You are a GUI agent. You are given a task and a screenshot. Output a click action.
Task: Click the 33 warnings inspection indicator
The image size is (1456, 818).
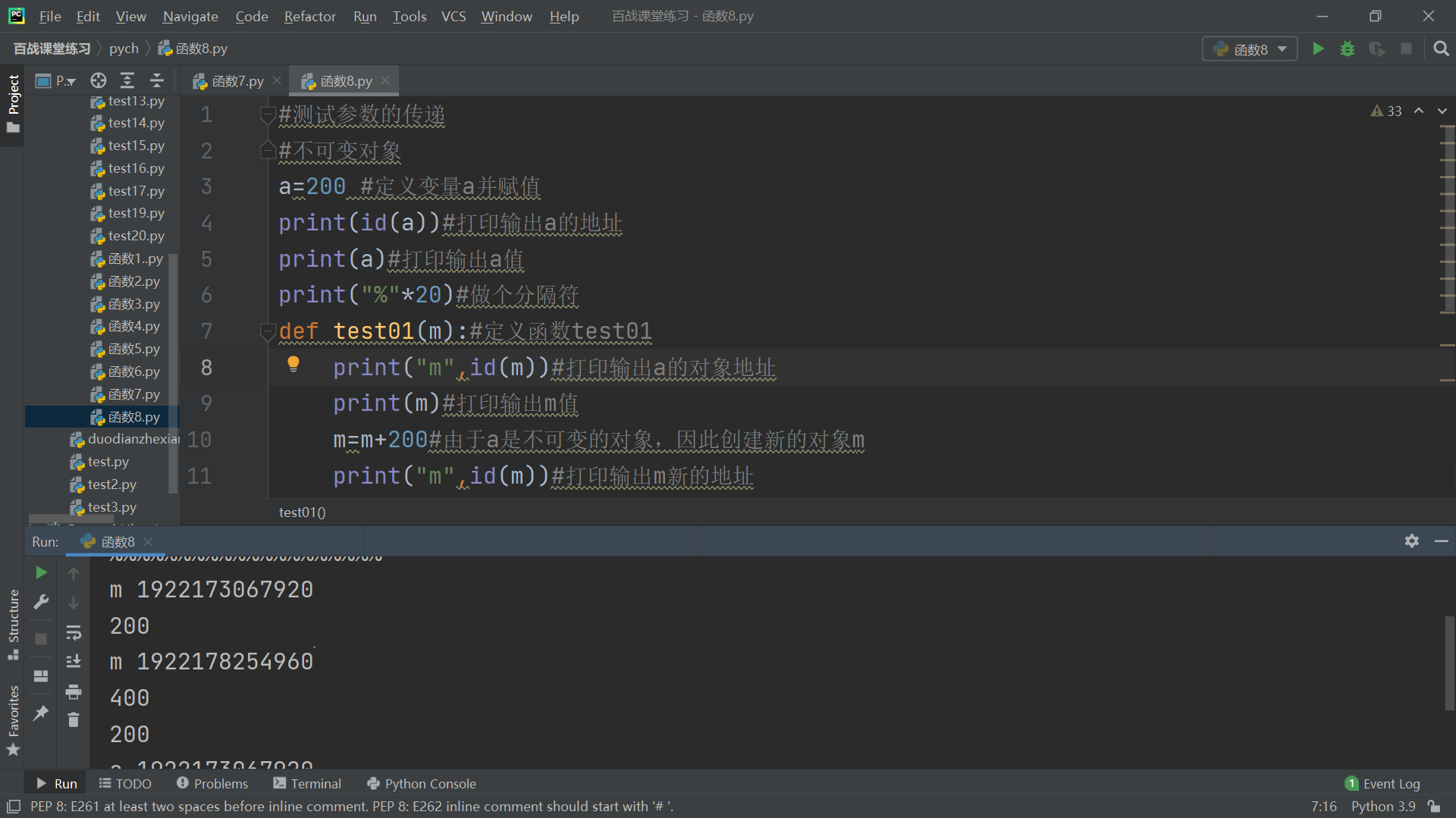point(1386,111)
